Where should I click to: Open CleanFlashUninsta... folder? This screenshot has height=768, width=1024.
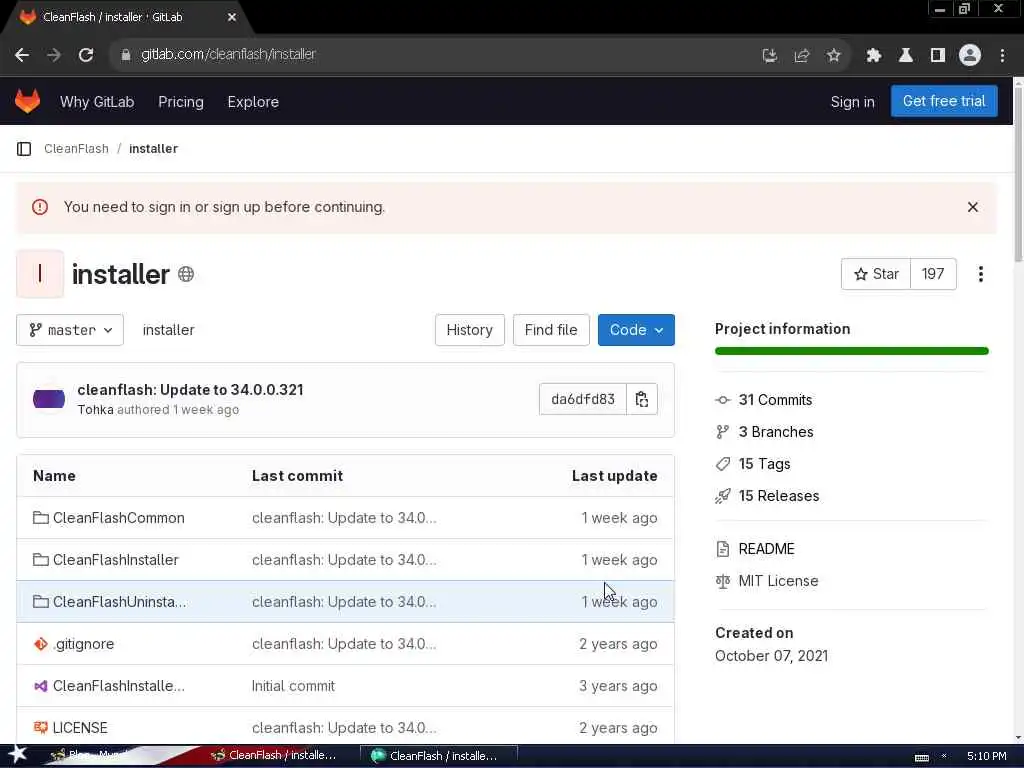(120, 601)
